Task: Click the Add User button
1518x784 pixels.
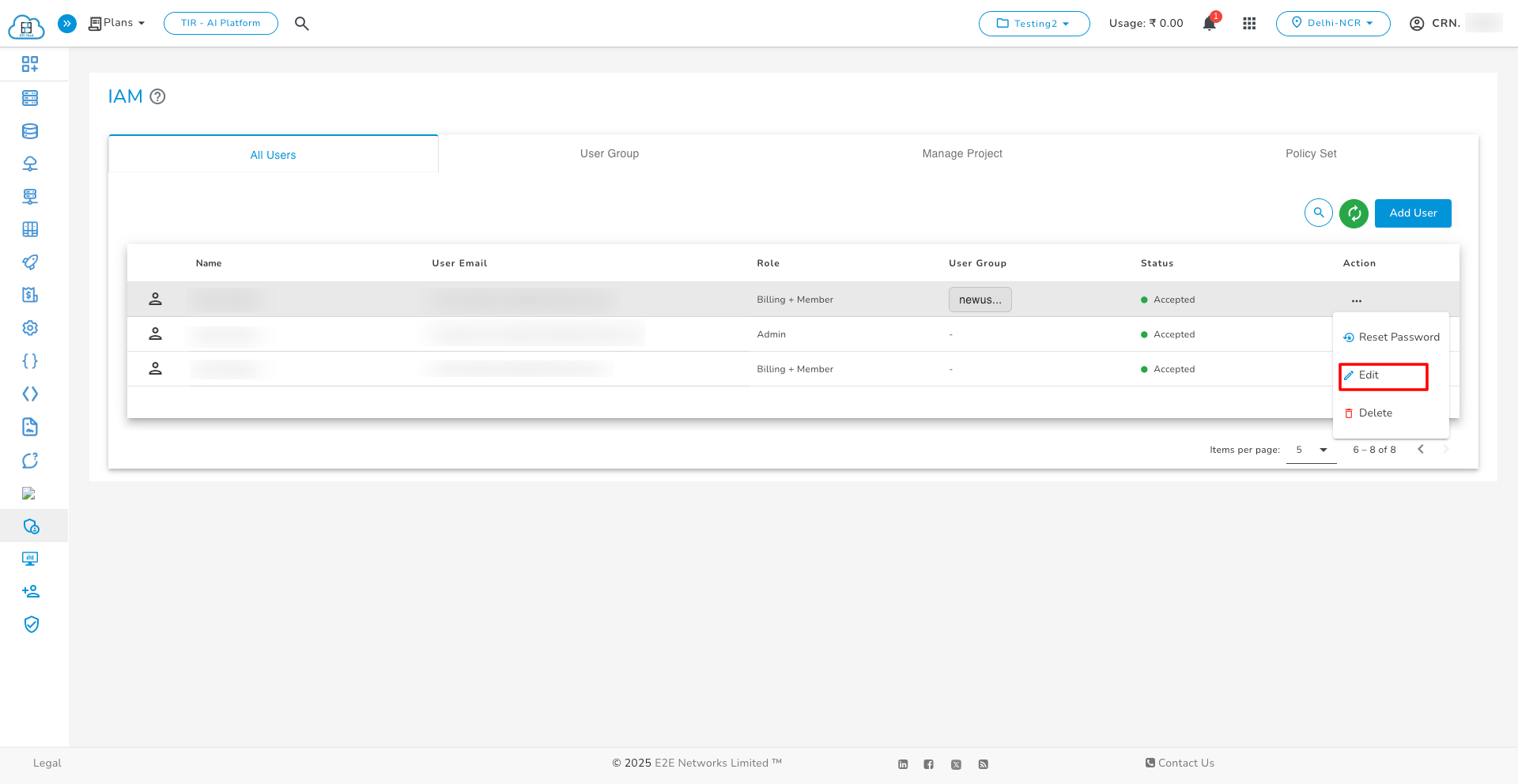Action: pyautogui.click(x=1412, y=213)
